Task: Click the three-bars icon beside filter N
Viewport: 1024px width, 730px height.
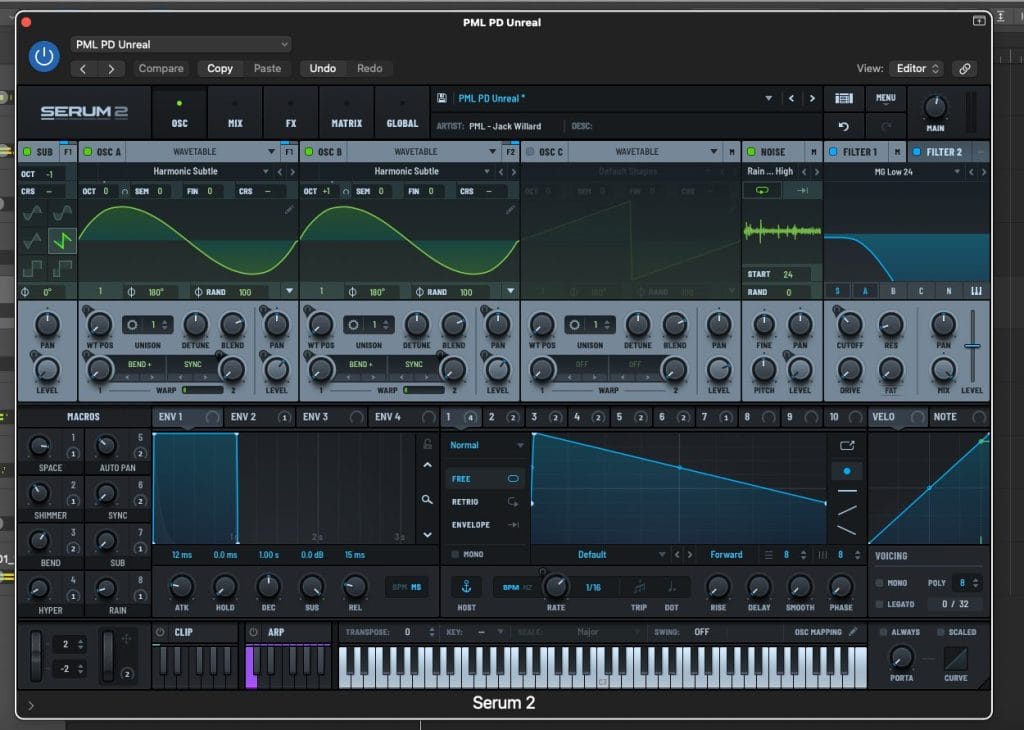Action: click(976, 291)
